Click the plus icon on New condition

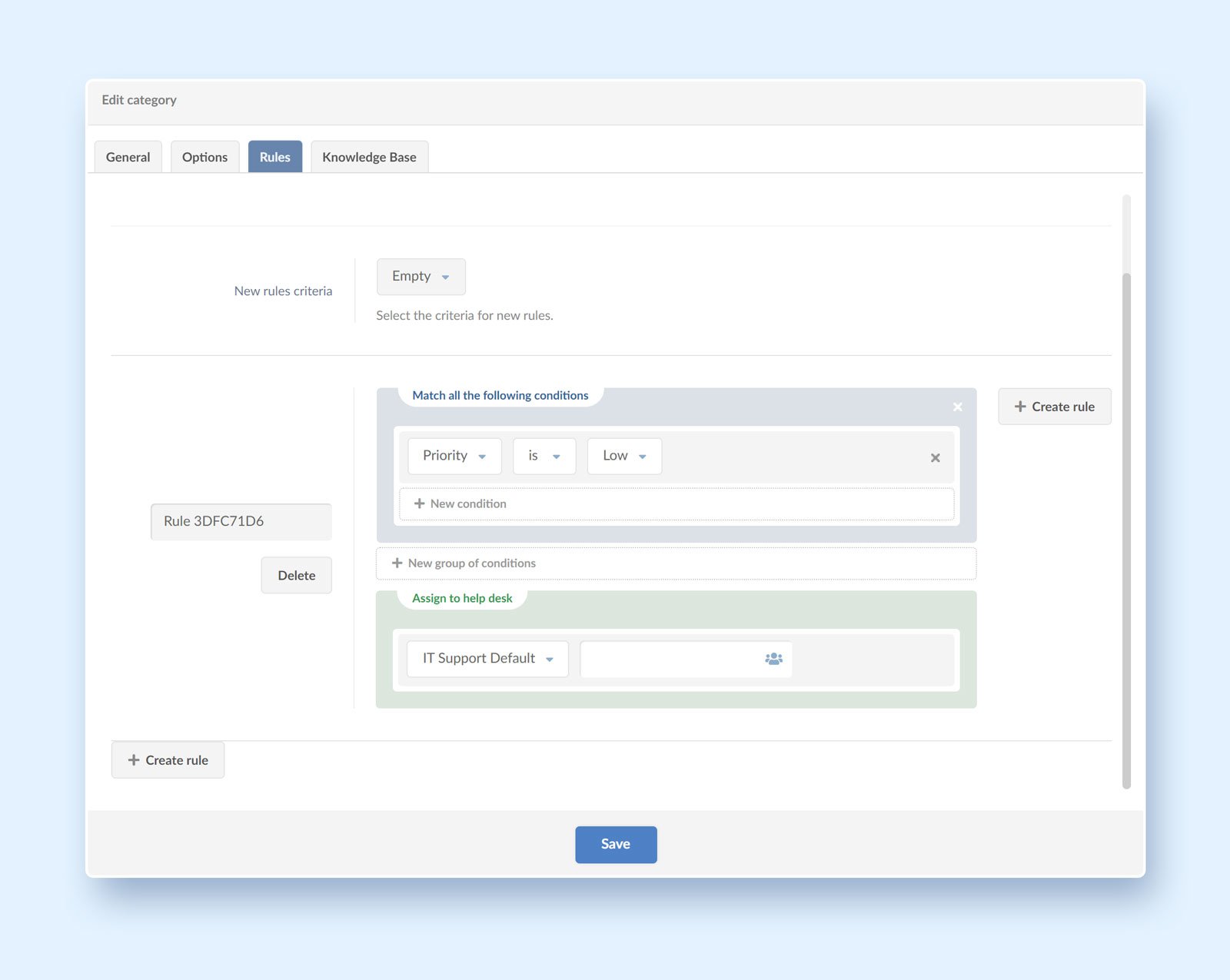click(420, 503)
